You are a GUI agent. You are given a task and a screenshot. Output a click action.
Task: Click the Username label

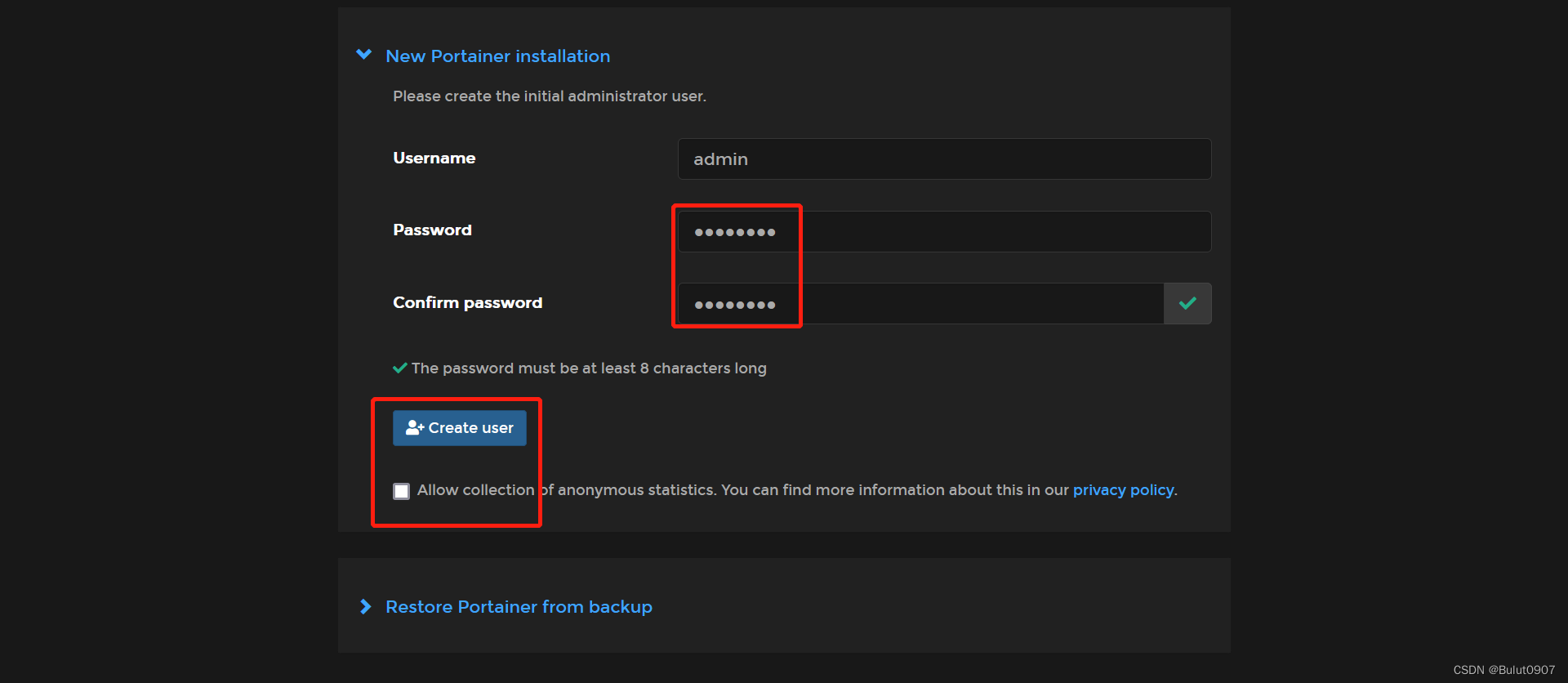434,158
